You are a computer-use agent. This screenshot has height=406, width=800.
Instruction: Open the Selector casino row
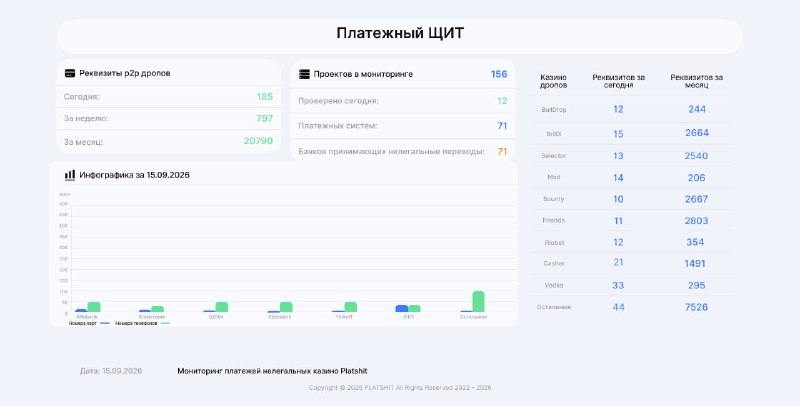[x=632, y=156]
